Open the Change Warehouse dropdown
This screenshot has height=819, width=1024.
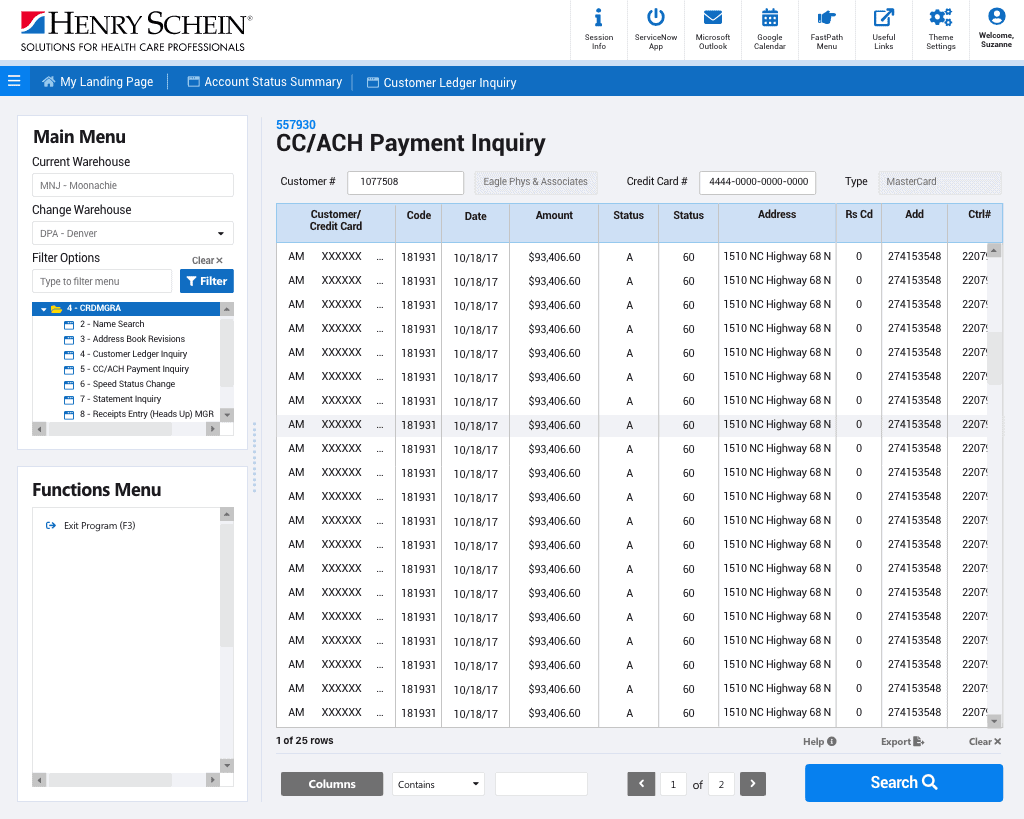133,233
